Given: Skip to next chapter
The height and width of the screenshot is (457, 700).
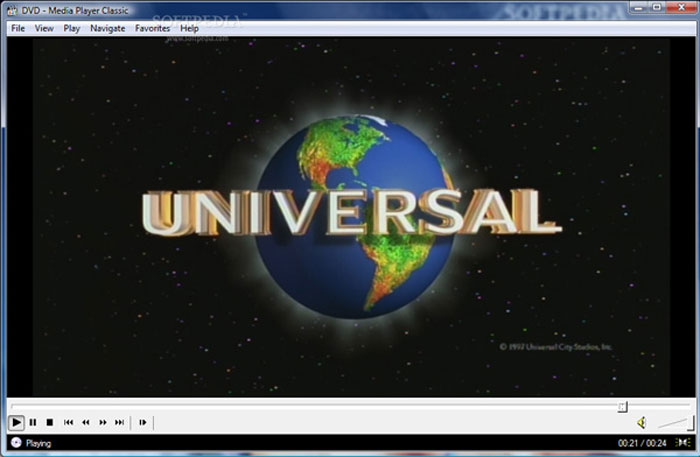Looking at the screenshot, I should coord(120,422).
